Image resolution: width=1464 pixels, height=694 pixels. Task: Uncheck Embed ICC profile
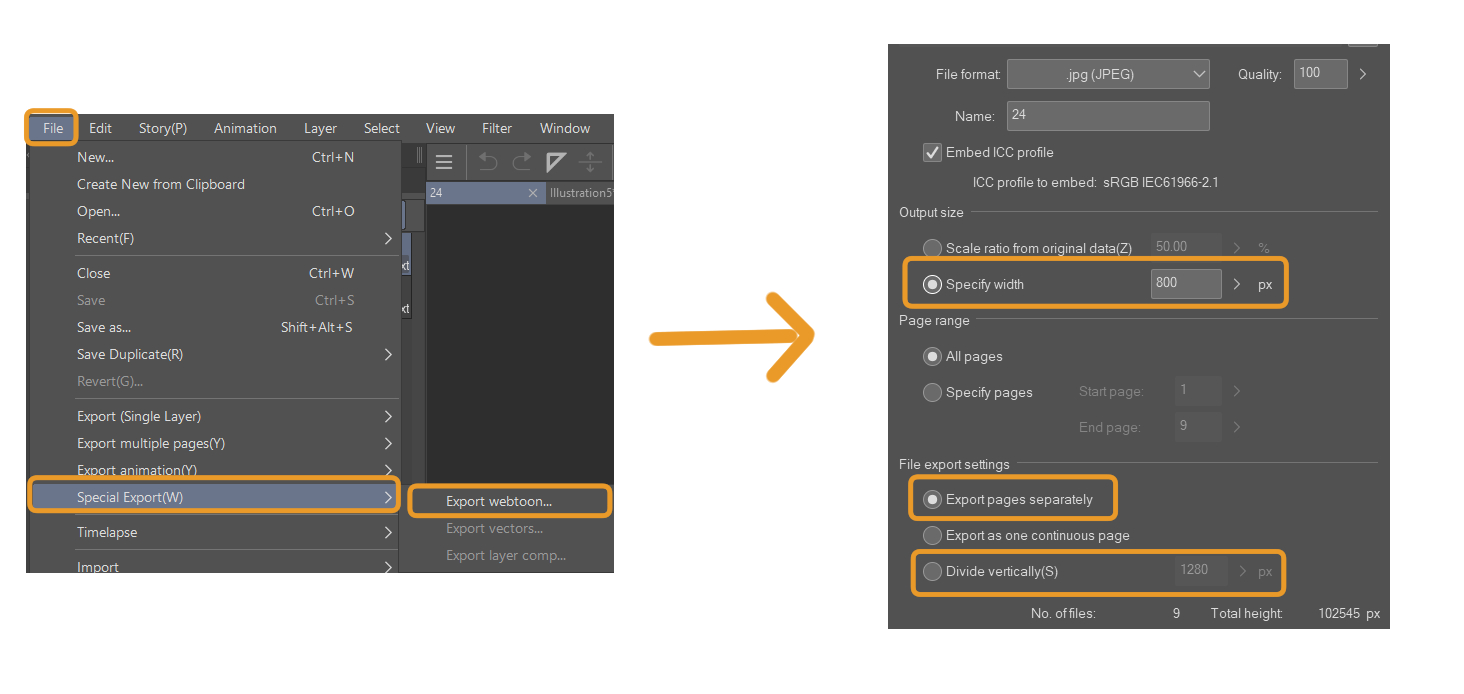coord(931,152)
